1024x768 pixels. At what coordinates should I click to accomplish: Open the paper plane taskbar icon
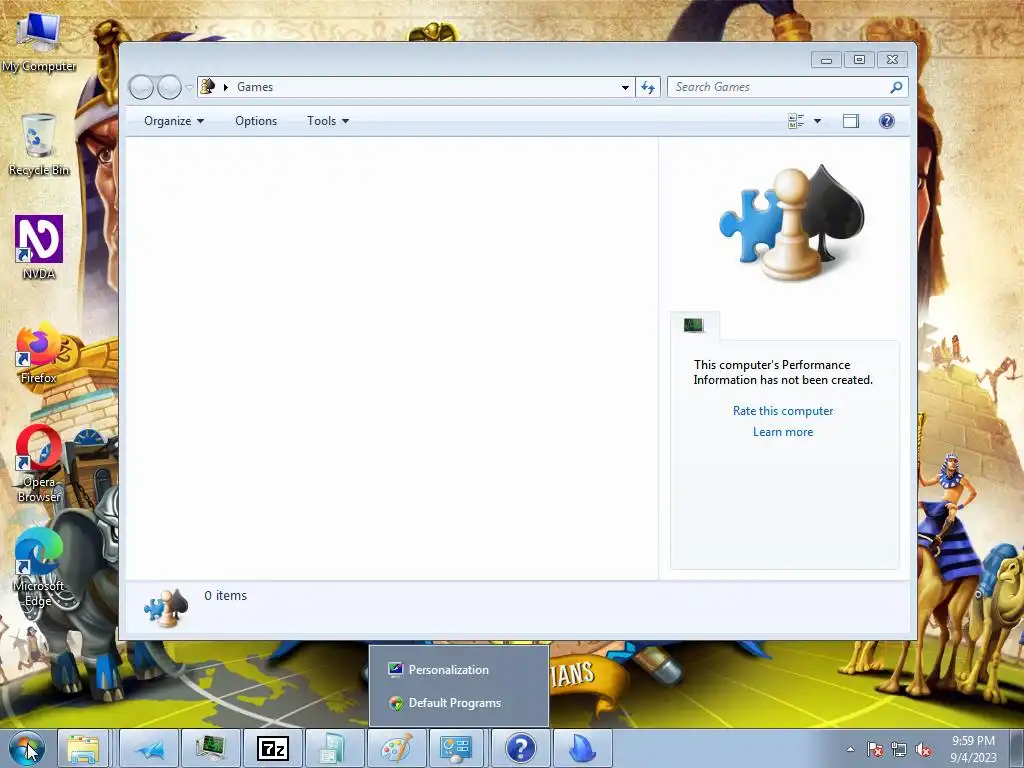[x=149, y=748]
